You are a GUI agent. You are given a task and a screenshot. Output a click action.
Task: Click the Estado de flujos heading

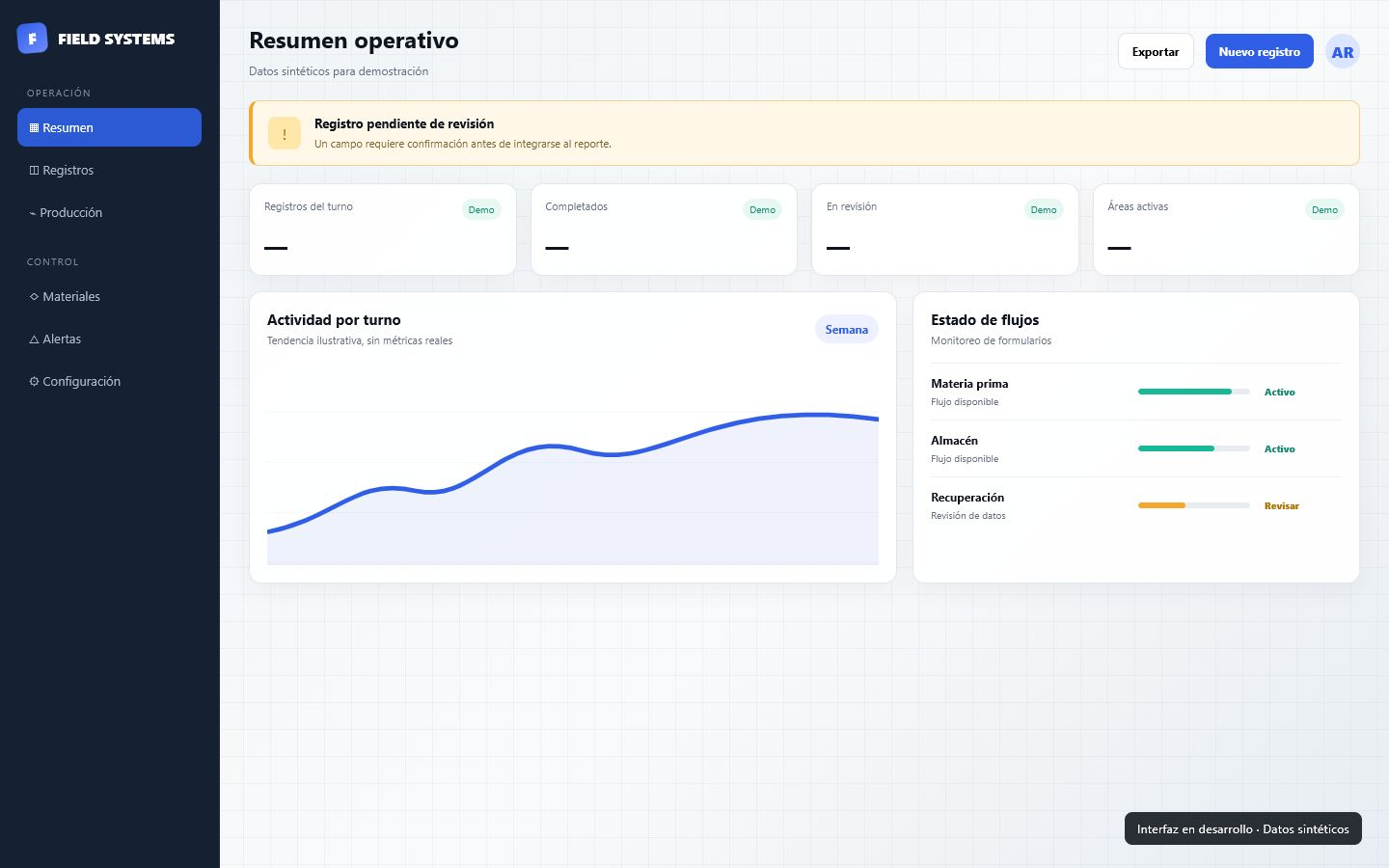985,319
